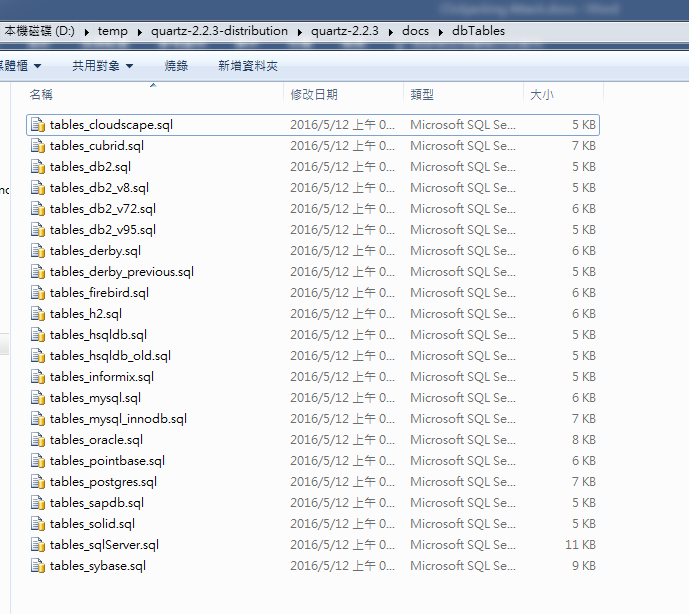Expand breadcrumb arrow after quartz-2.2.3
689x614 pixels.
(391, 32)
